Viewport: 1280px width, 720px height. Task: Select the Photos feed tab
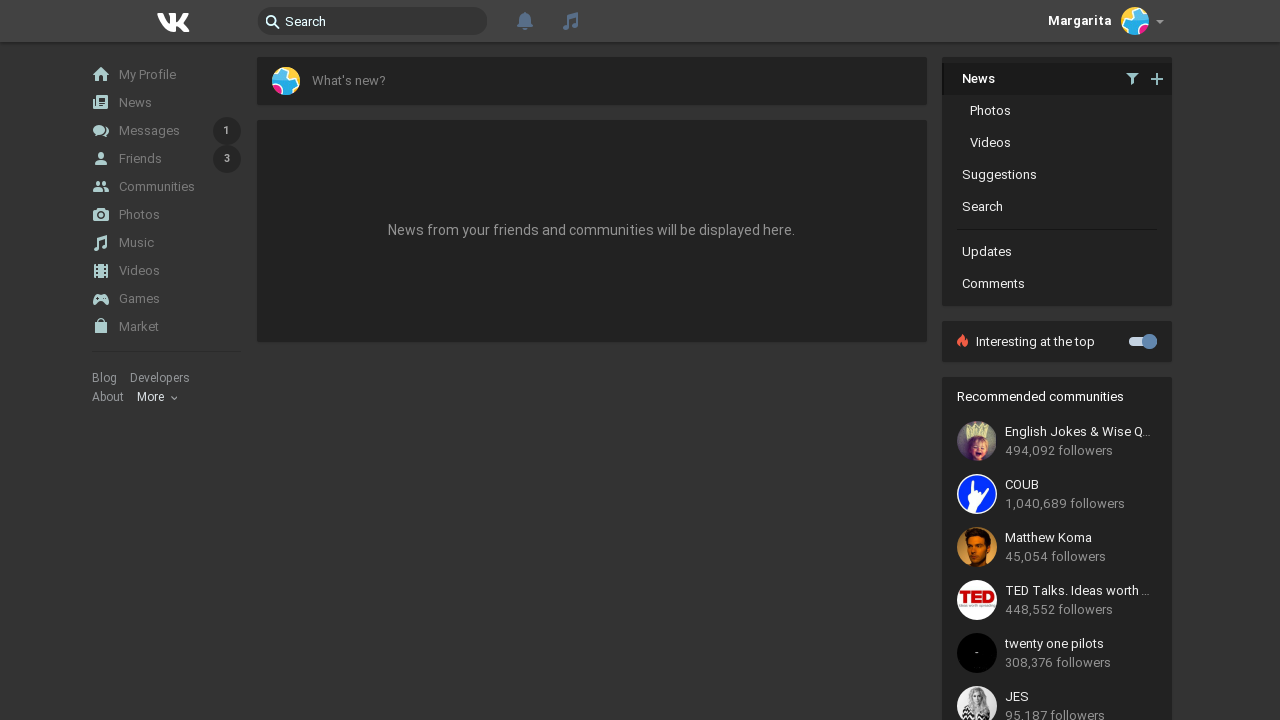pyautogui.click(x=1057, y=111)
